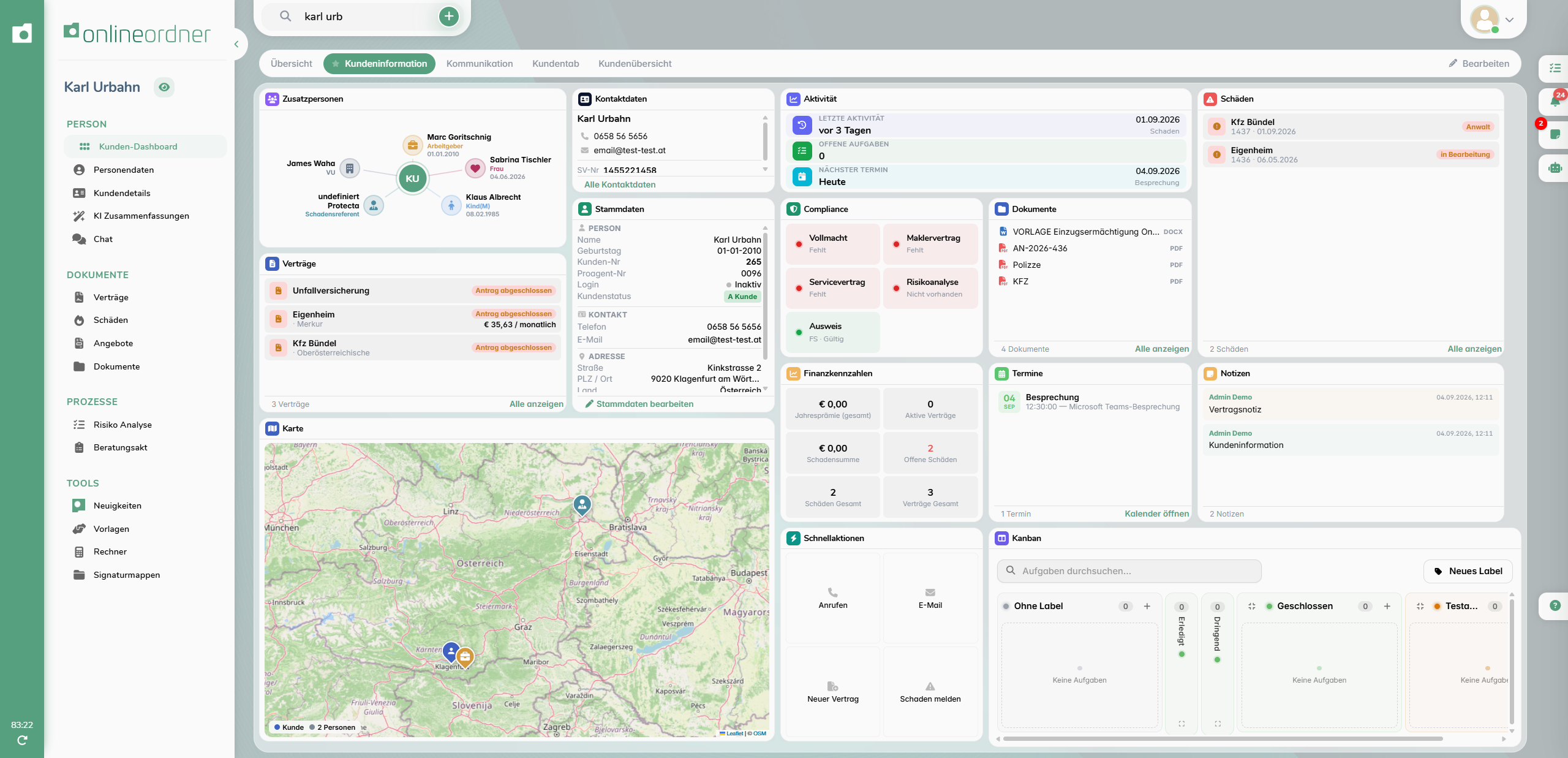The image size is (1568, 758).
Task: Click Alle Kontaktdaten link
Action: point(620,184)
